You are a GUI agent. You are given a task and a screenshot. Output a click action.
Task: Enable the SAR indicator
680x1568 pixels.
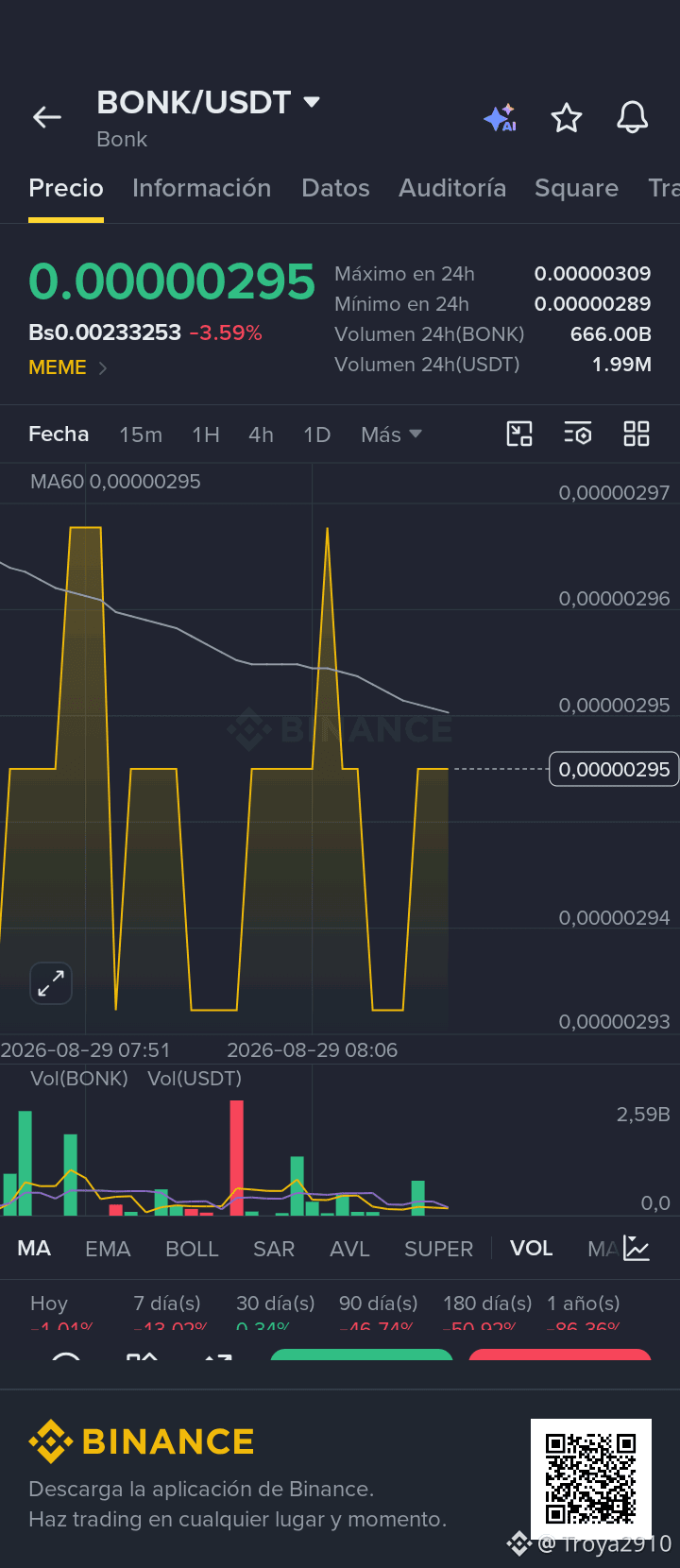[x=274, y=1249]
